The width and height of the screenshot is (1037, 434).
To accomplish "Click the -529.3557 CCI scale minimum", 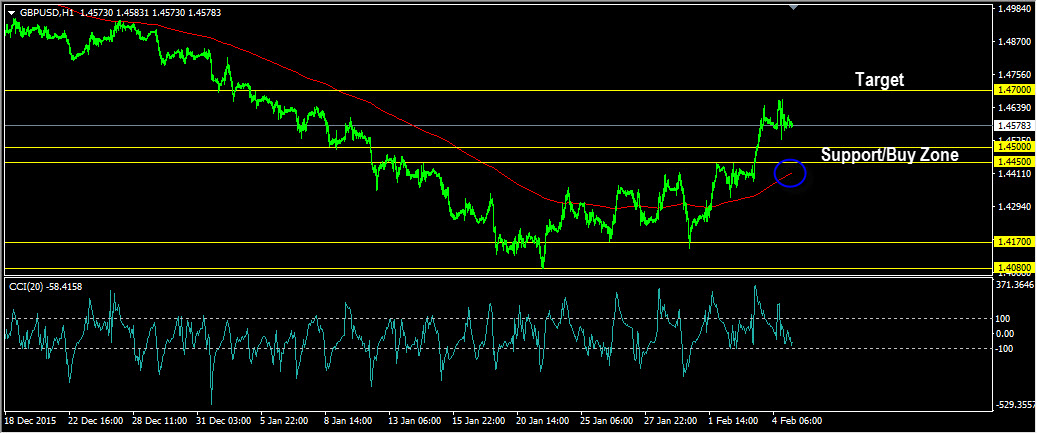I will [x=1015, y=404].
